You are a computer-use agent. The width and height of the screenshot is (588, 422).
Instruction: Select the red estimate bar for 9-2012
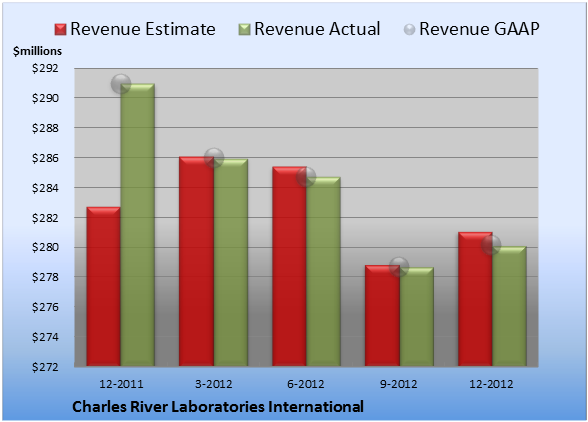382,316
